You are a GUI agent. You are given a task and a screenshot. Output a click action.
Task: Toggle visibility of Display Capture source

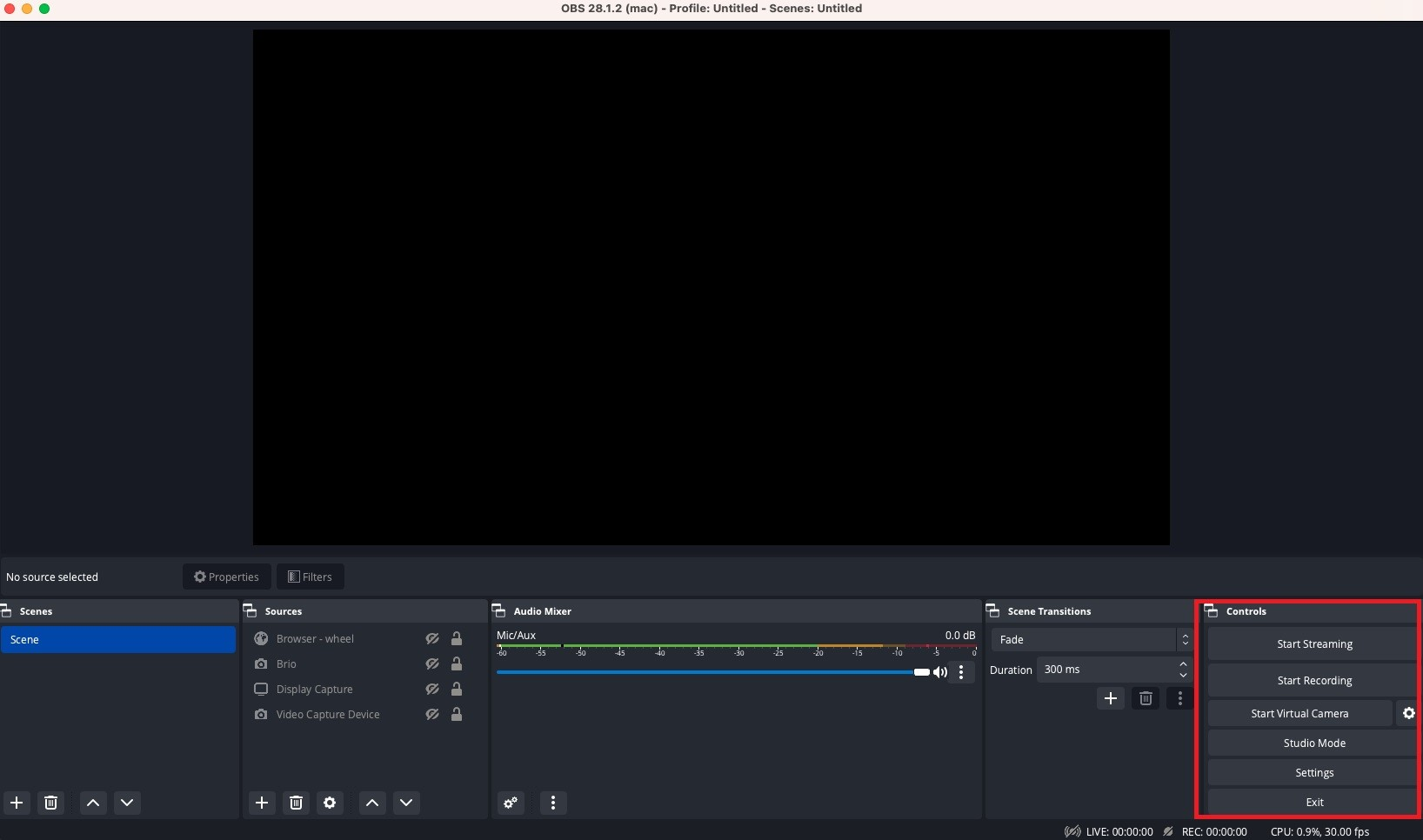(432, 689)
